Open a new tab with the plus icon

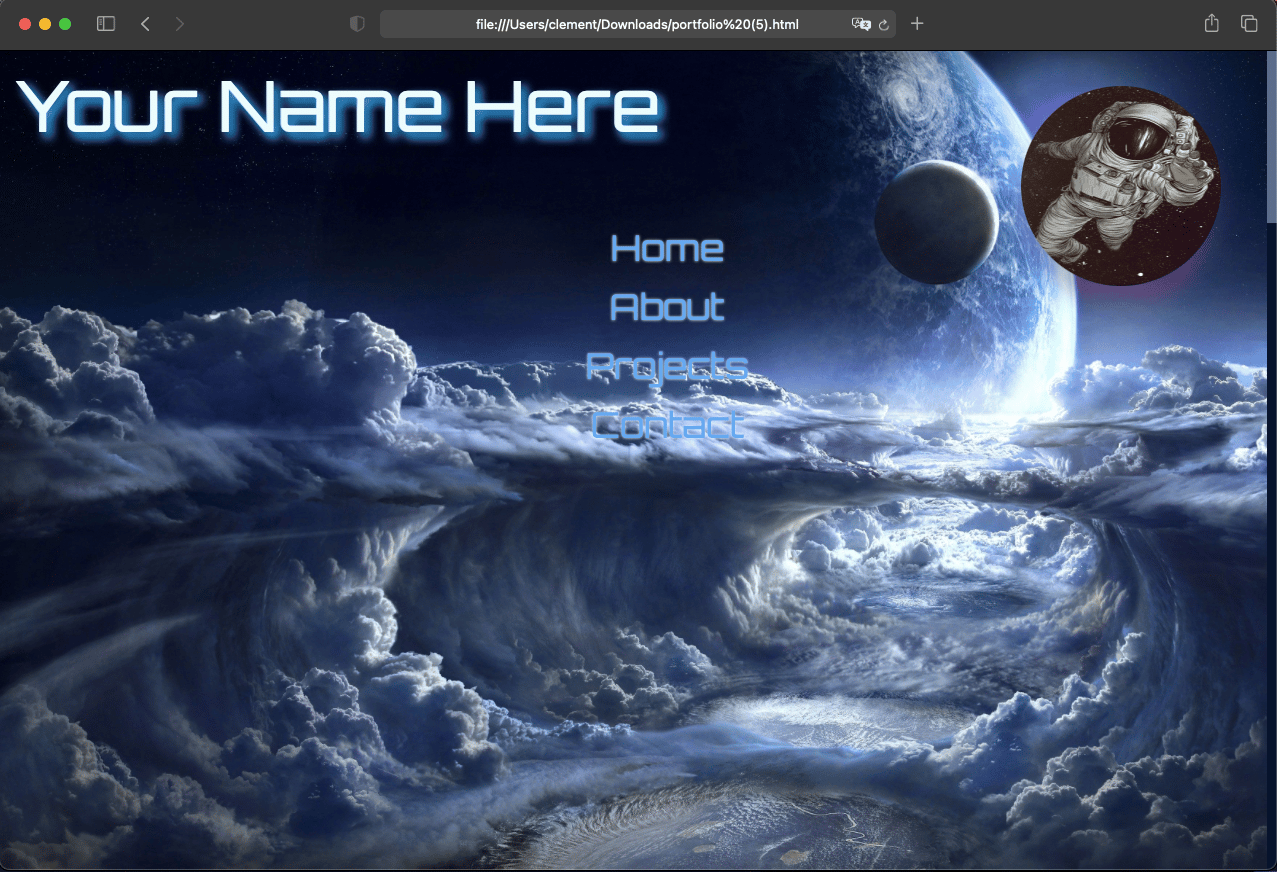917,24
